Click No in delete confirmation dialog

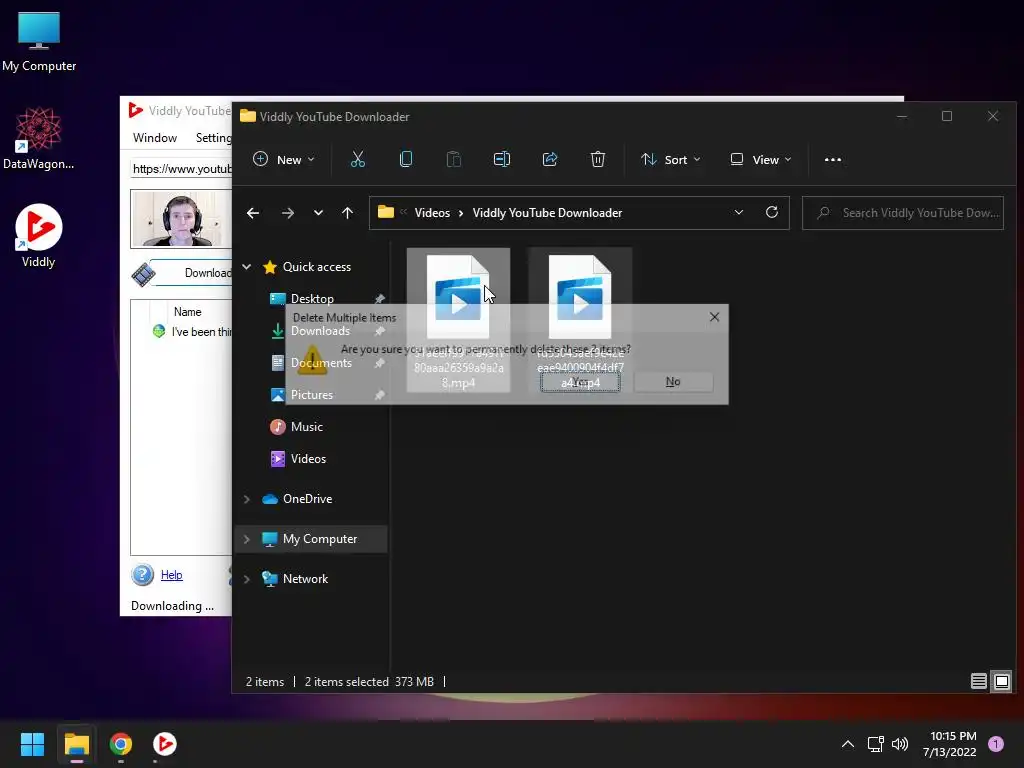tap(673, 382)
